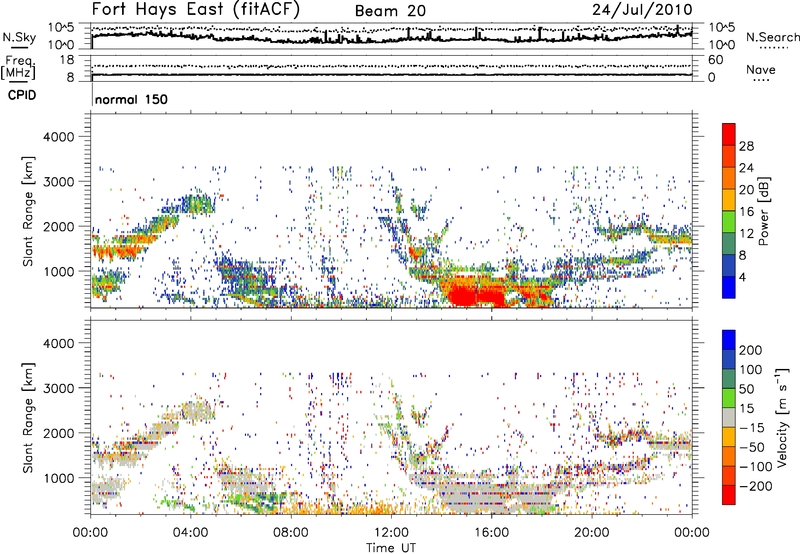Click the '24/Jul/2010' date label
Image resolution: width=800 pixels, height=554 pixels.
click(642, 10)
